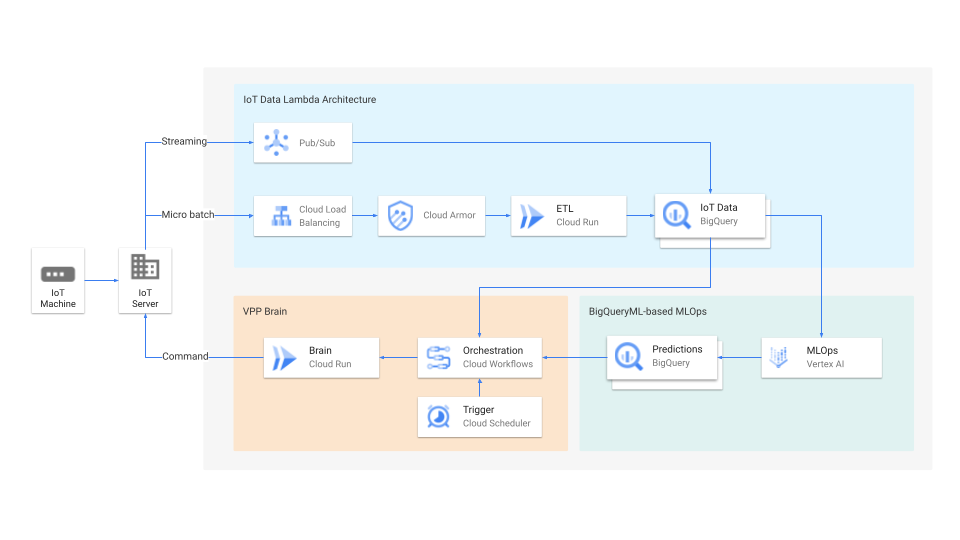960x540 pixels.
Task: Click the Predictions title text
Action: point(677,349)
